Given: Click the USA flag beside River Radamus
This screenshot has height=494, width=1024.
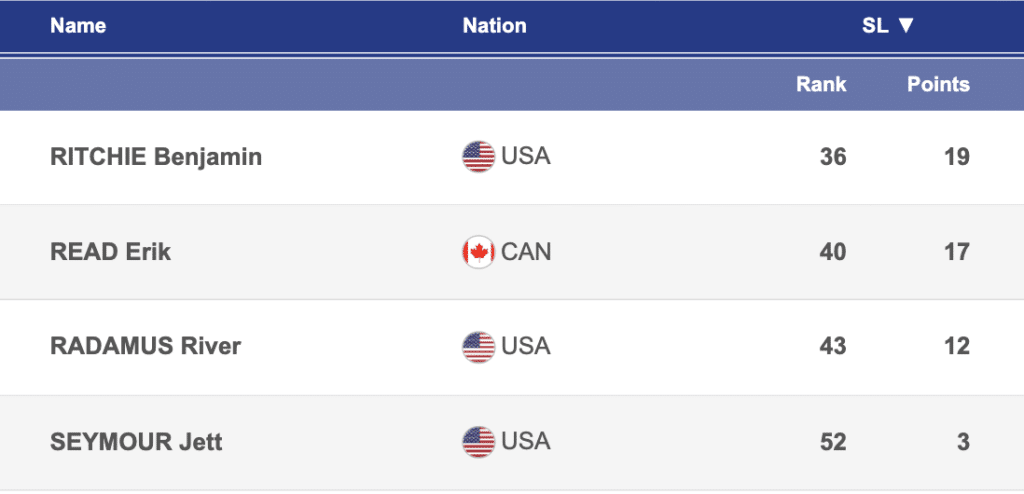Looking at the screenshot, I should point(478,347).
